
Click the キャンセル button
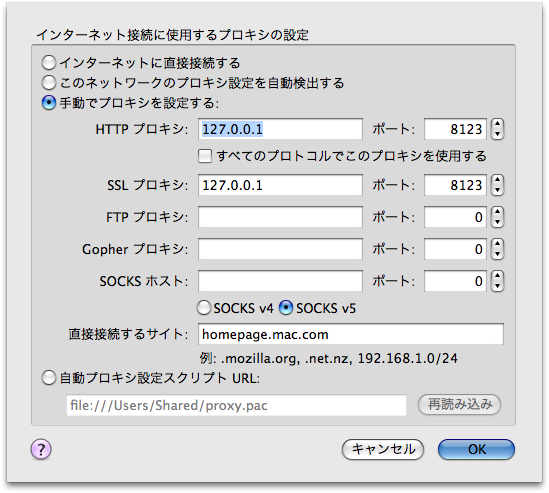tap(383, 449)
